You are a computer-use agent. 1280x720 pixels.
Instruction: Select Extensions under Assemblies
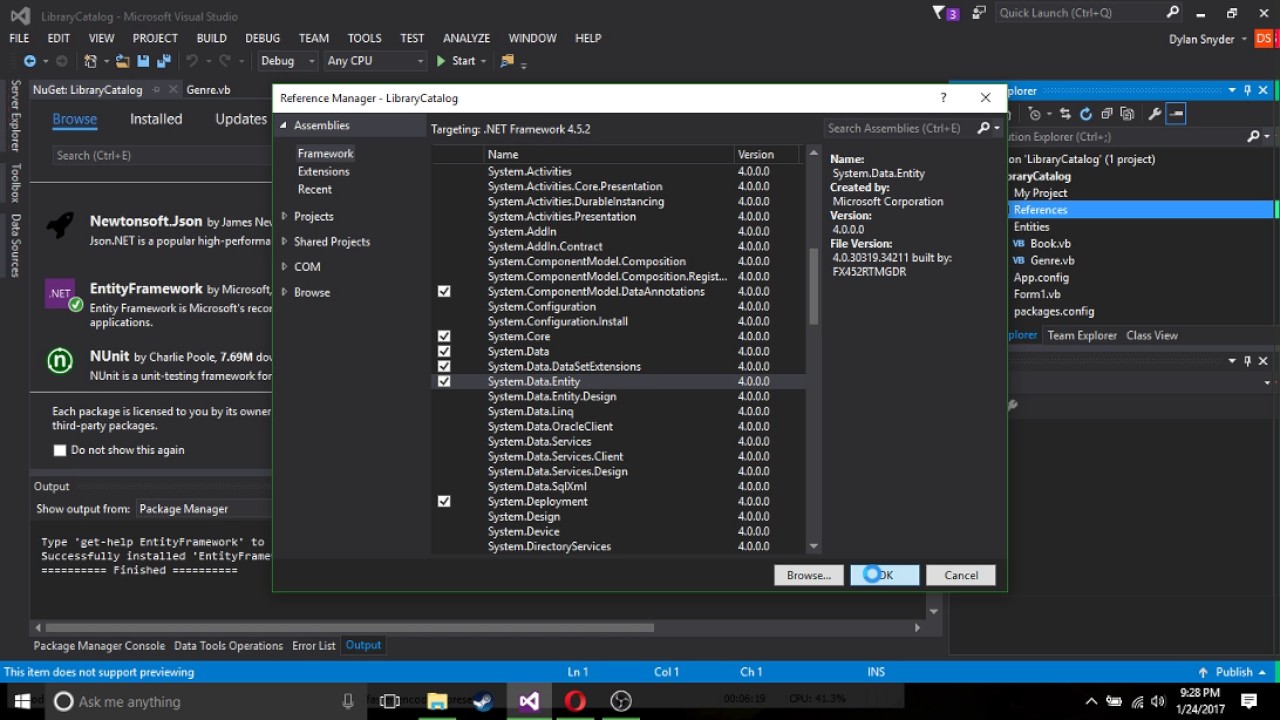pyautogui.click(x=323, y=171)
